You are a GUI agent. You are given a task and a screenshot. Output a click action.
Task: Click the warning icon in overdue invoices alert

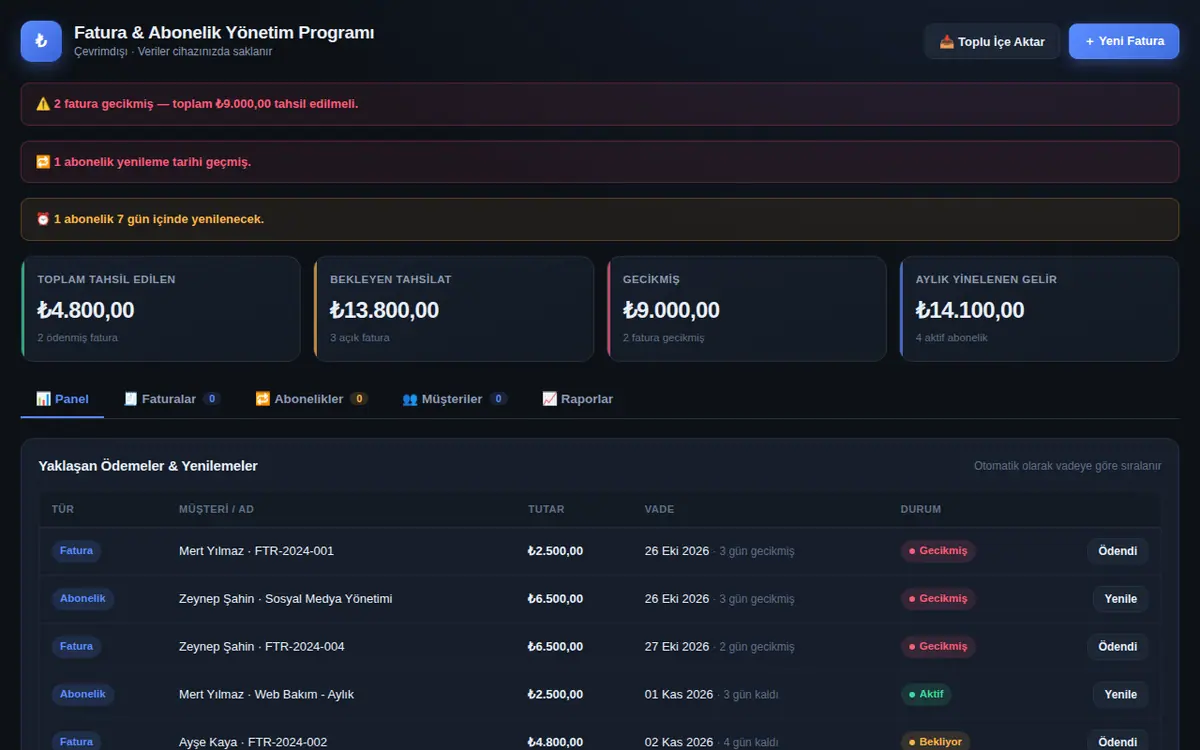click(x=43, y=104)
